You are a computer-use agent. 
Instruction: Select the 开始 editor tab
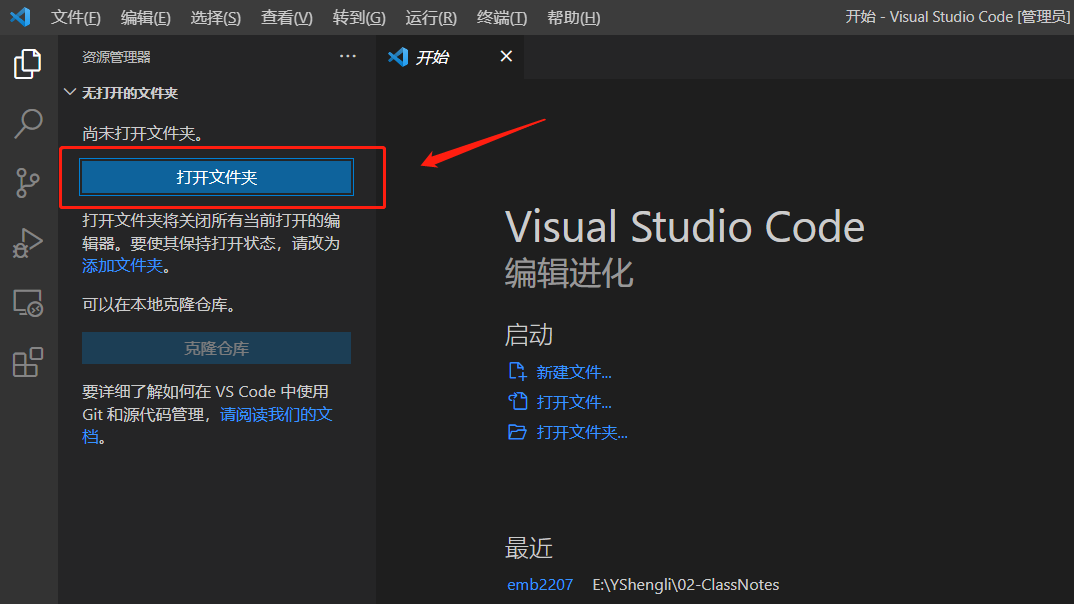pos(450,57)
